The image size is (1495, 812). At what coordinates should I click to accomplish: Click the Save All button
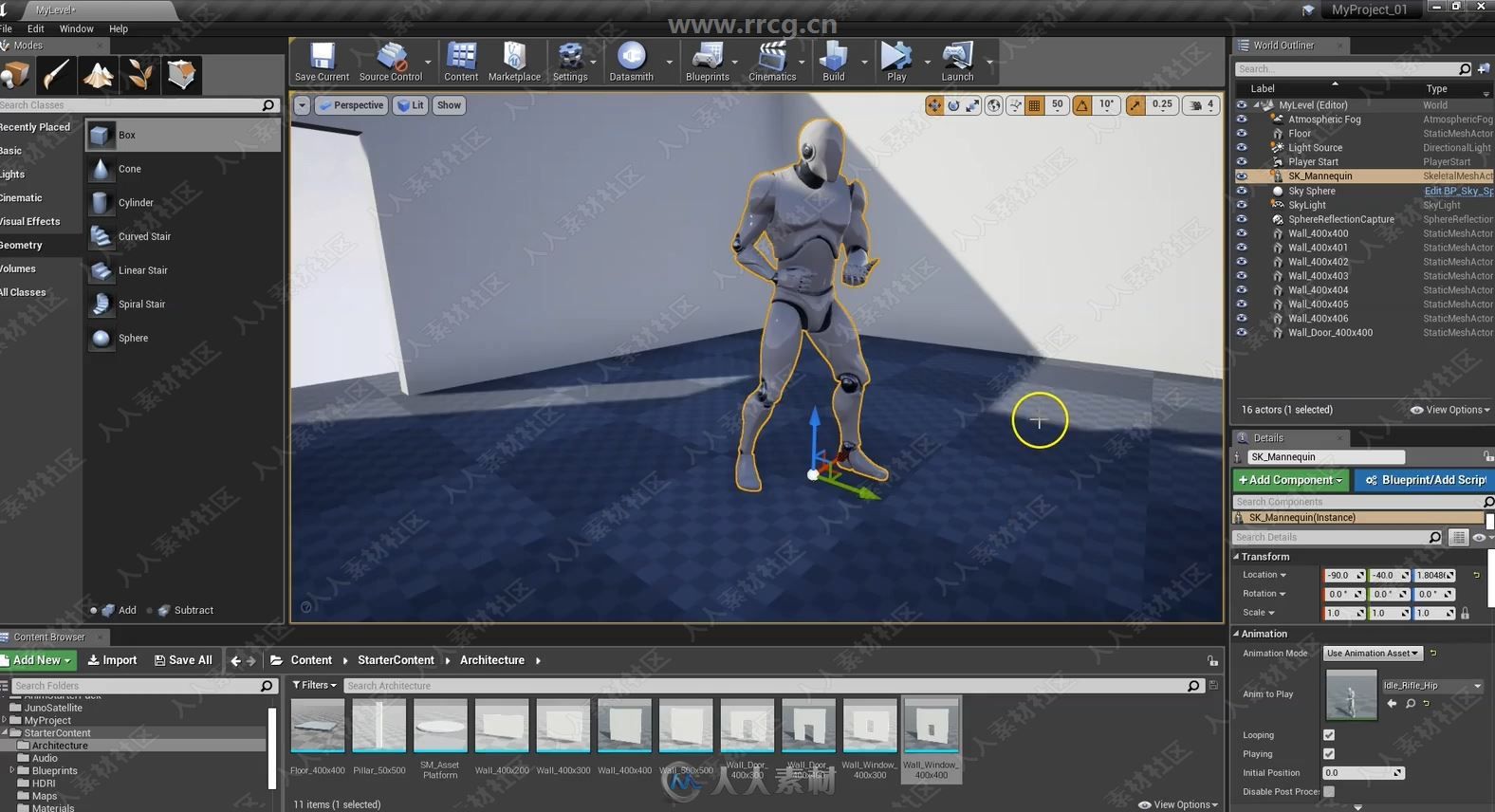183,660
